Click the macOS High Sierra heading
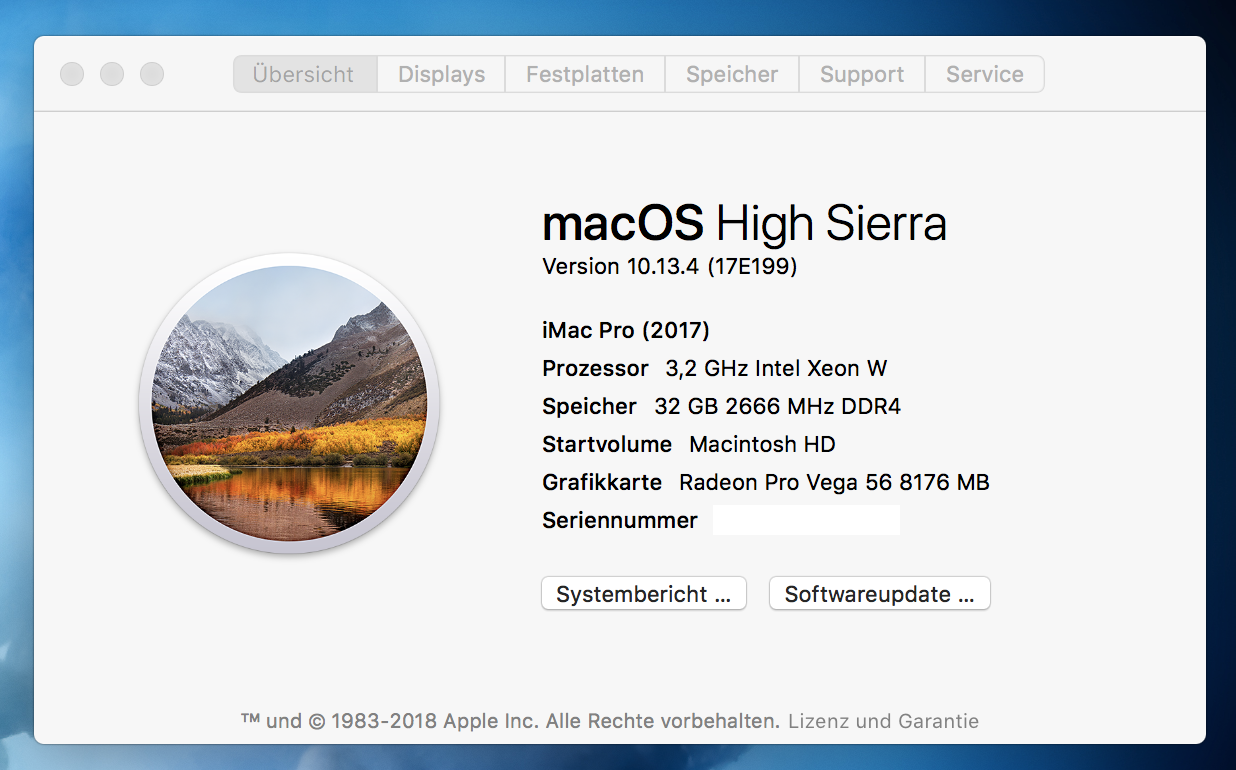The width and height of the screenshot is (1236, 770). pos(744,224)
